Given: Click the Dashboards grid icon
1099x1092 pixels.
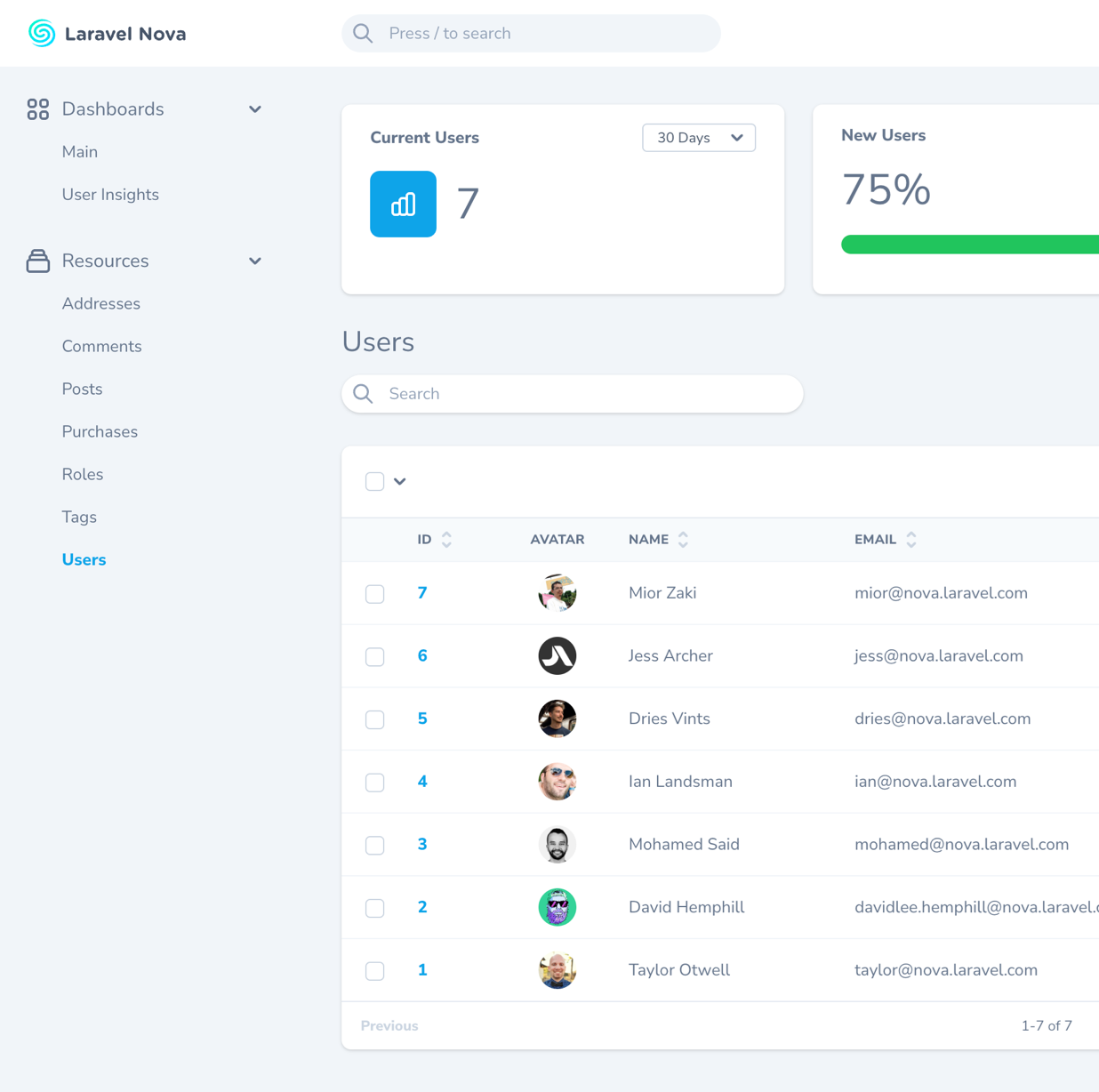Looking at the screenshot, I should pos(37,109).
